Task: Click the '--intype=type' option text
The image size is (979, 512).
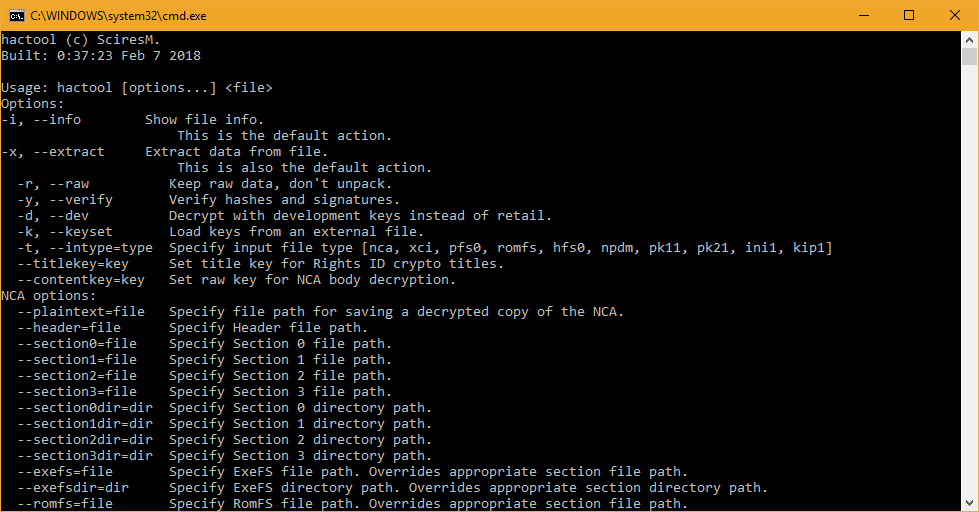Action: click(101, 248)
